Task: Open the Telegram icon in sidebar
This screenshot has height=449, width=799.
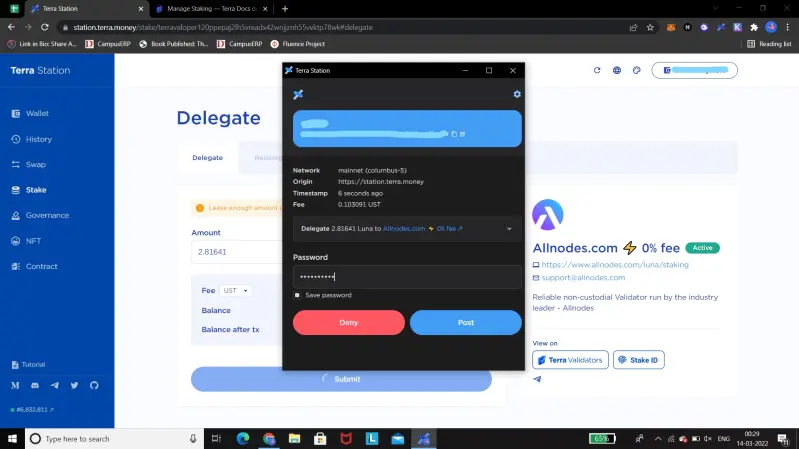Action: point(55,386)
